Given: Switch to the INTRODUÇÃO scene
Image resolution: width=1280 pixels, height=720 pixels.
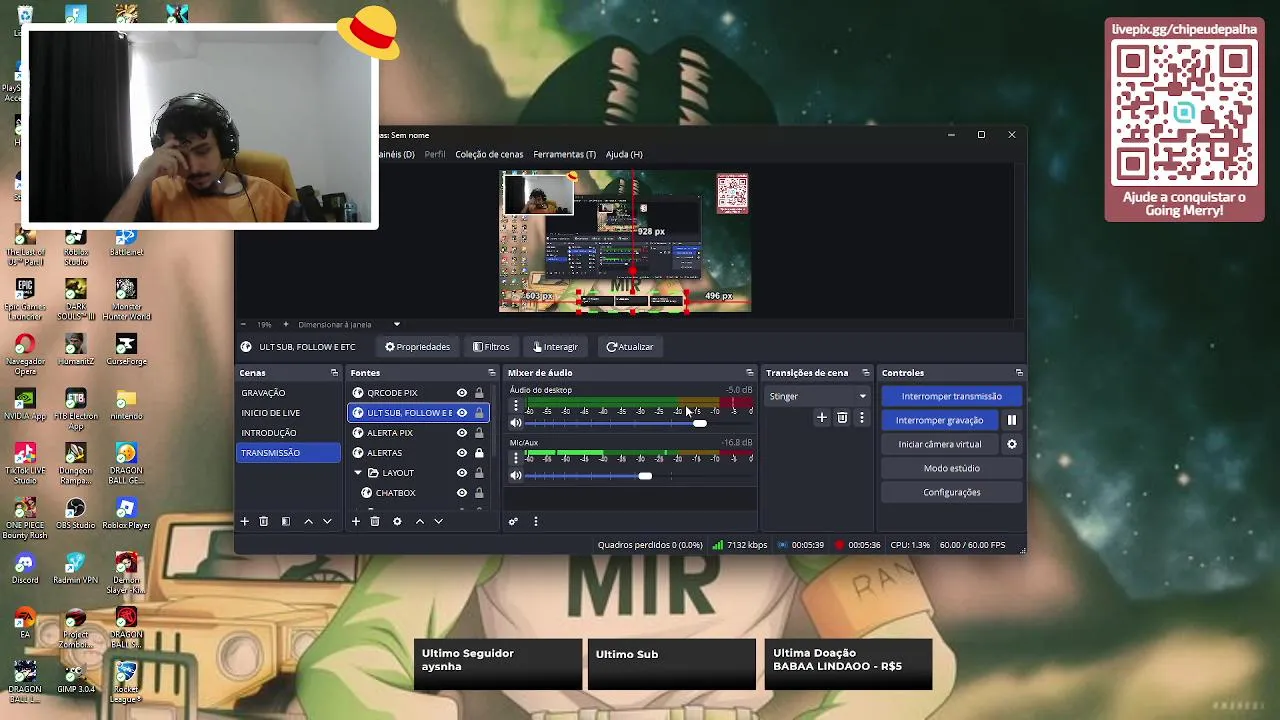Looking at the screenshot, I should click(x=289, y=433).
